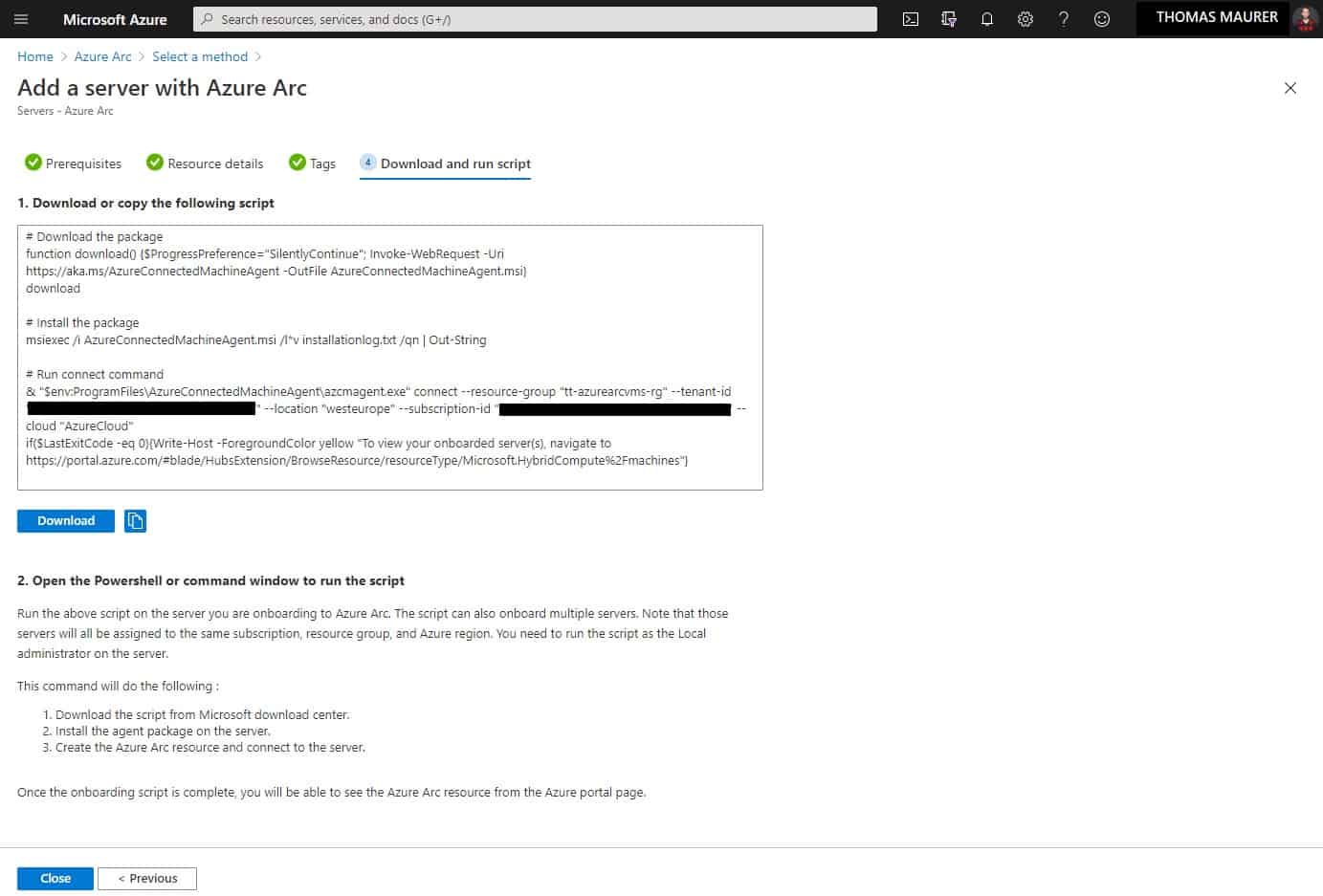
Task: Open the Thomas Maurer account avatar
Action: 1305,18
